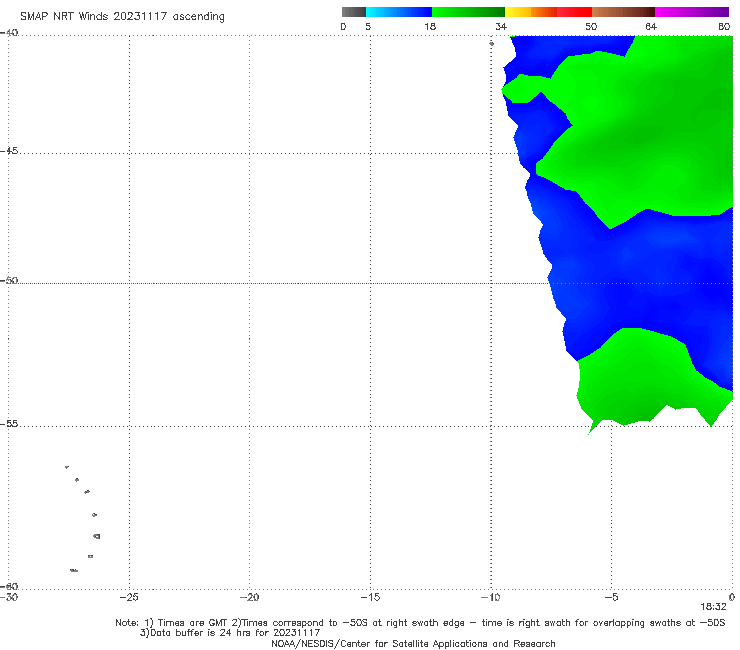Select the green segment of the color scale
The width and height of the screenshot is (740, 650).
click(x=468, y=12)
